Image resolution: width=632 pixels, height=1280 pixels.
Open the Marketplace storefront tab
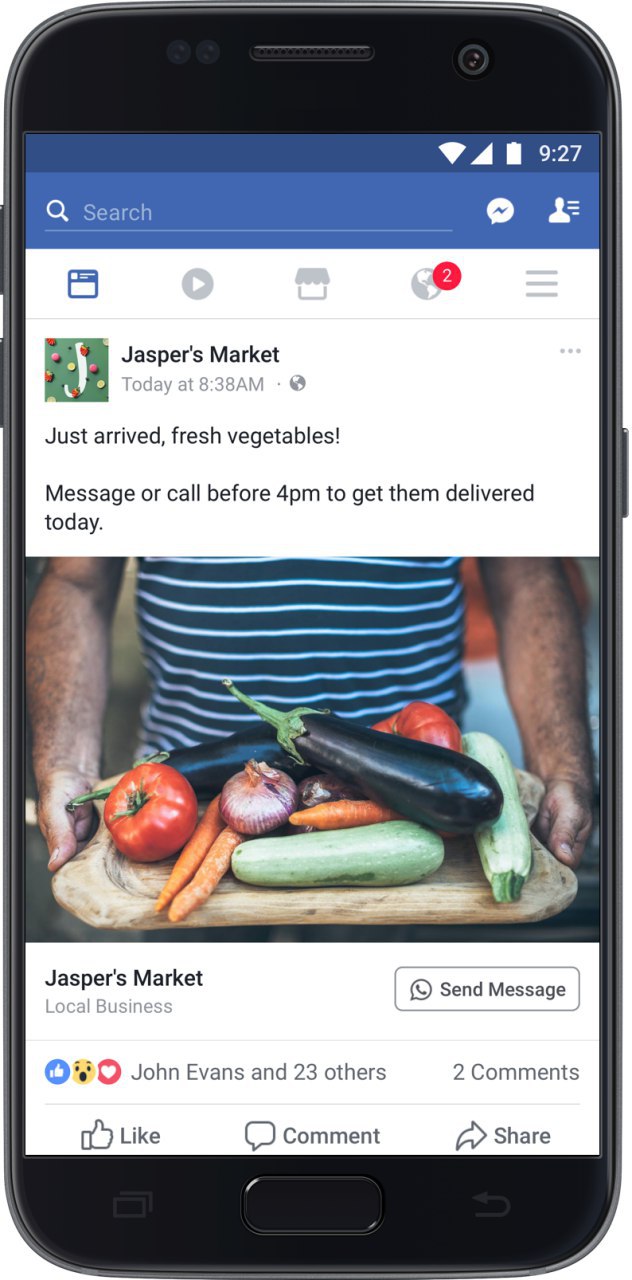coord(312,284)
